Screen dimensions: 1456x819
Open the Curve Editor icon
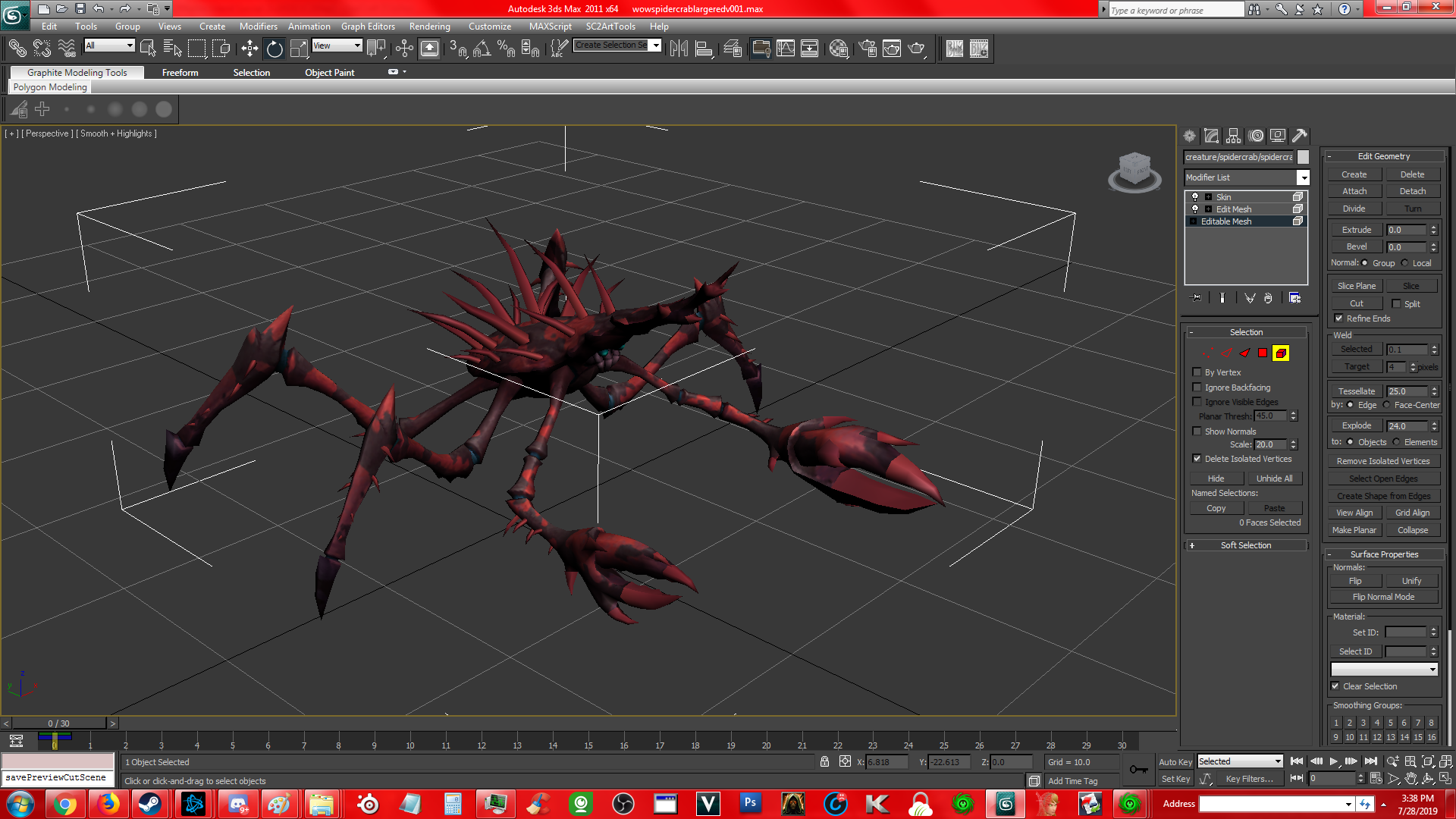[x=786, y=49]
